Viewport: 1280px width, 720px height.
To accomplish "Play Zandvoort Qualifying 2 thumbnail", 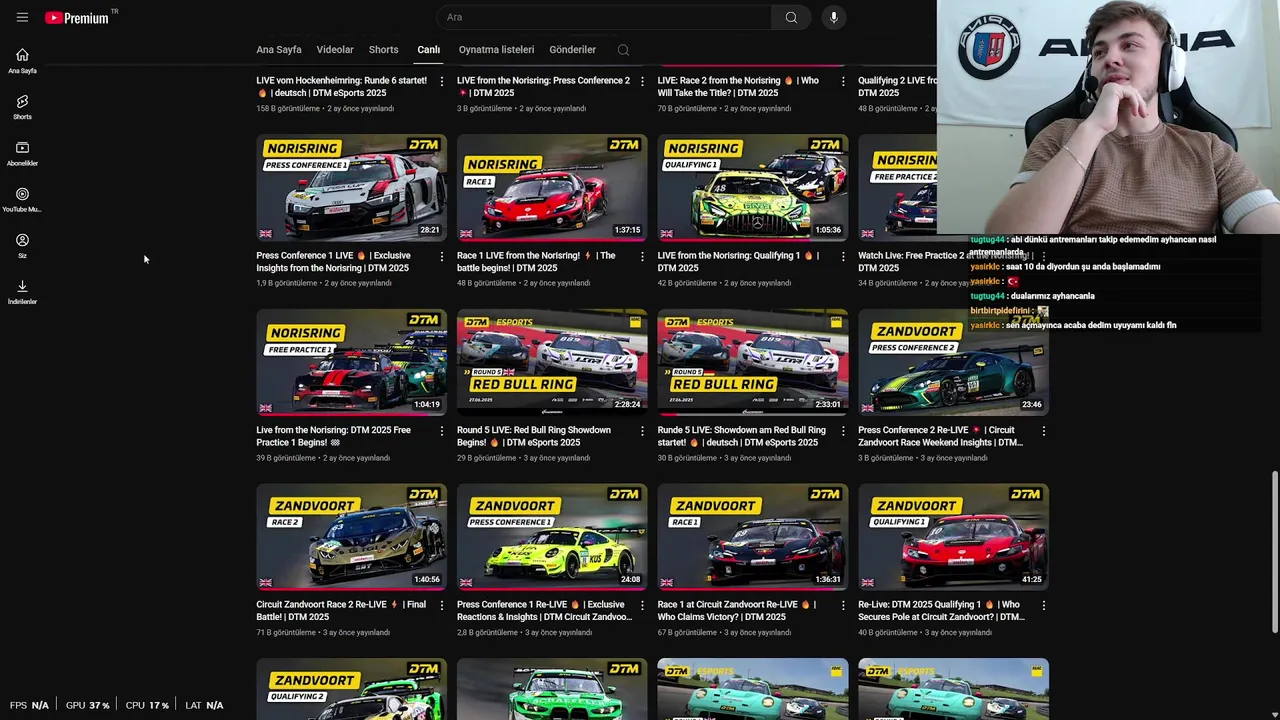I will (351, 689).
